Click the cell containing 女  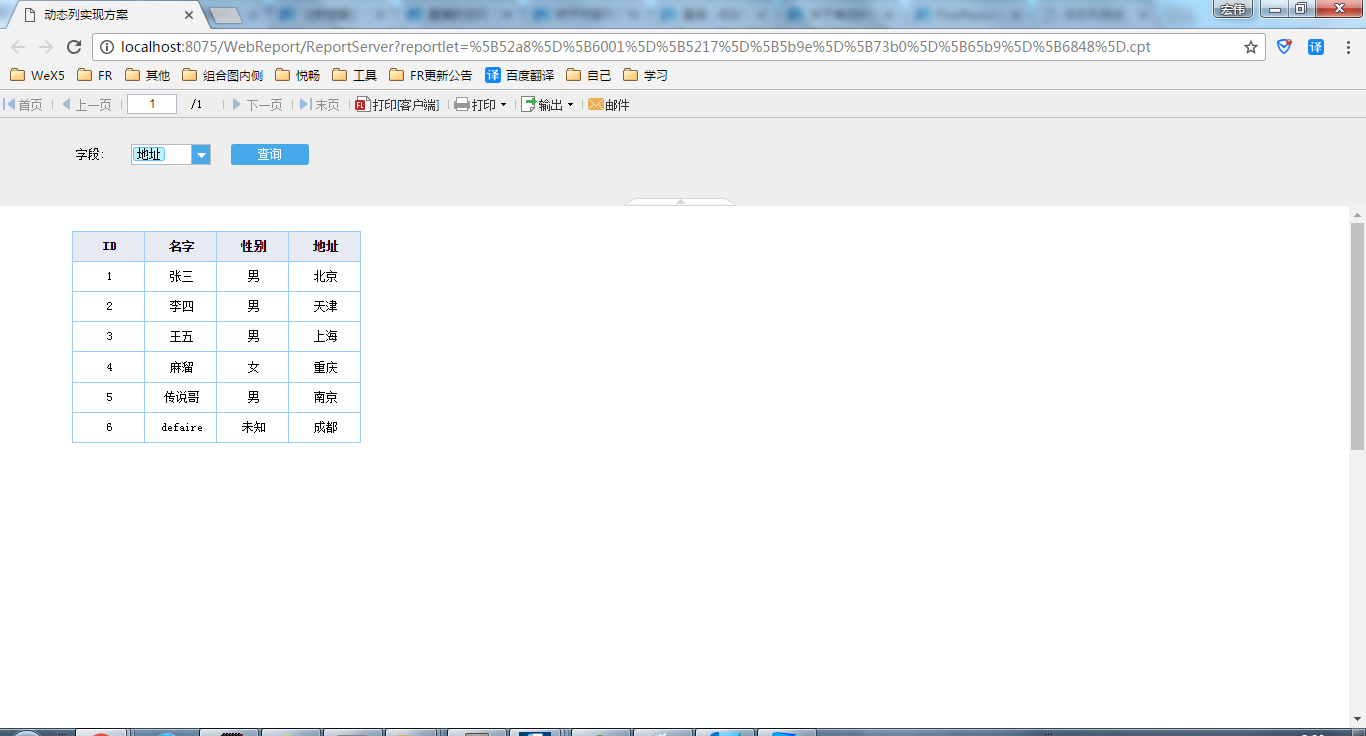pyautogui.click(x=253, y=367)
